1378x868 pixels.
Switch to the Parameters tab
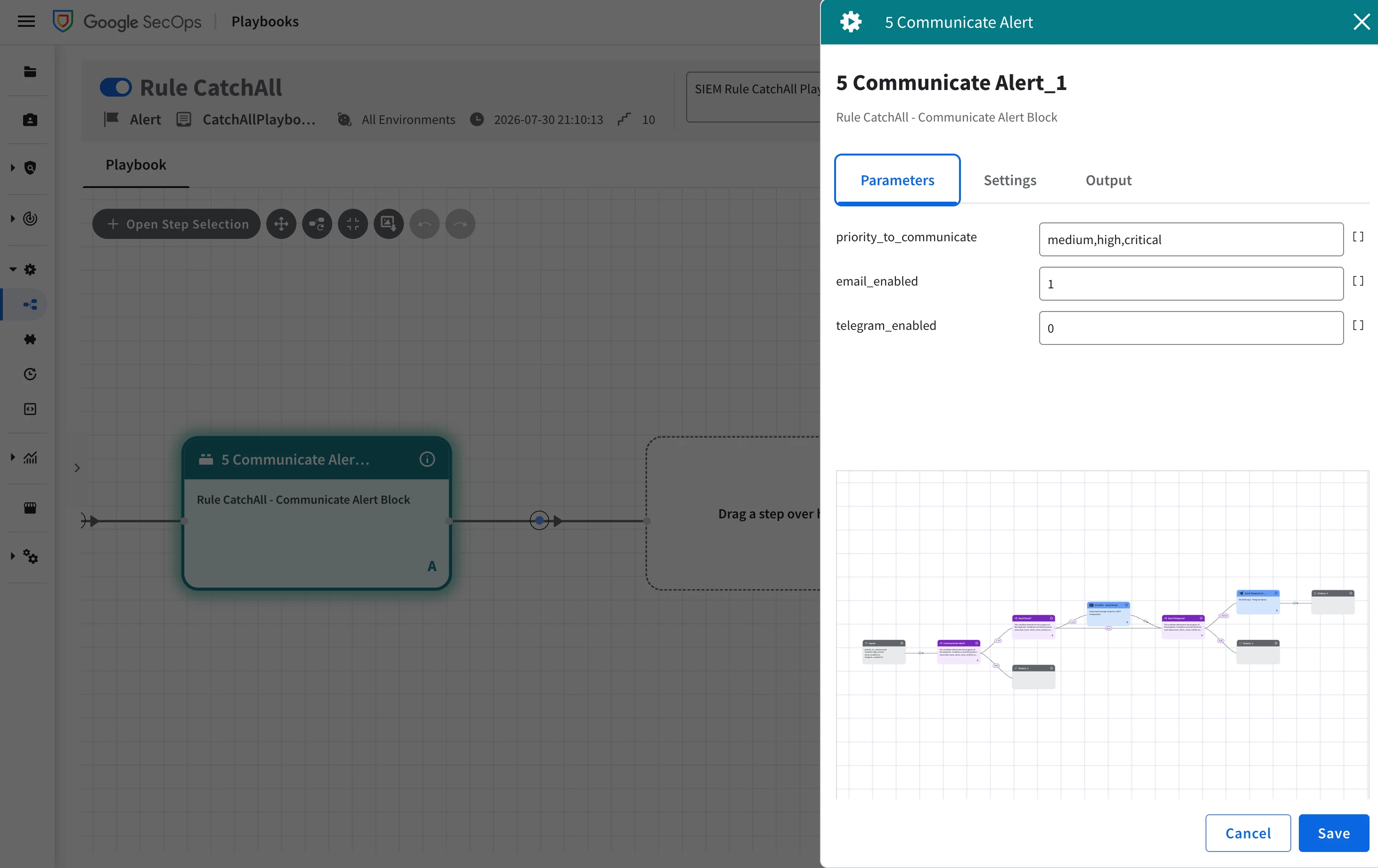tap(897, 180)
